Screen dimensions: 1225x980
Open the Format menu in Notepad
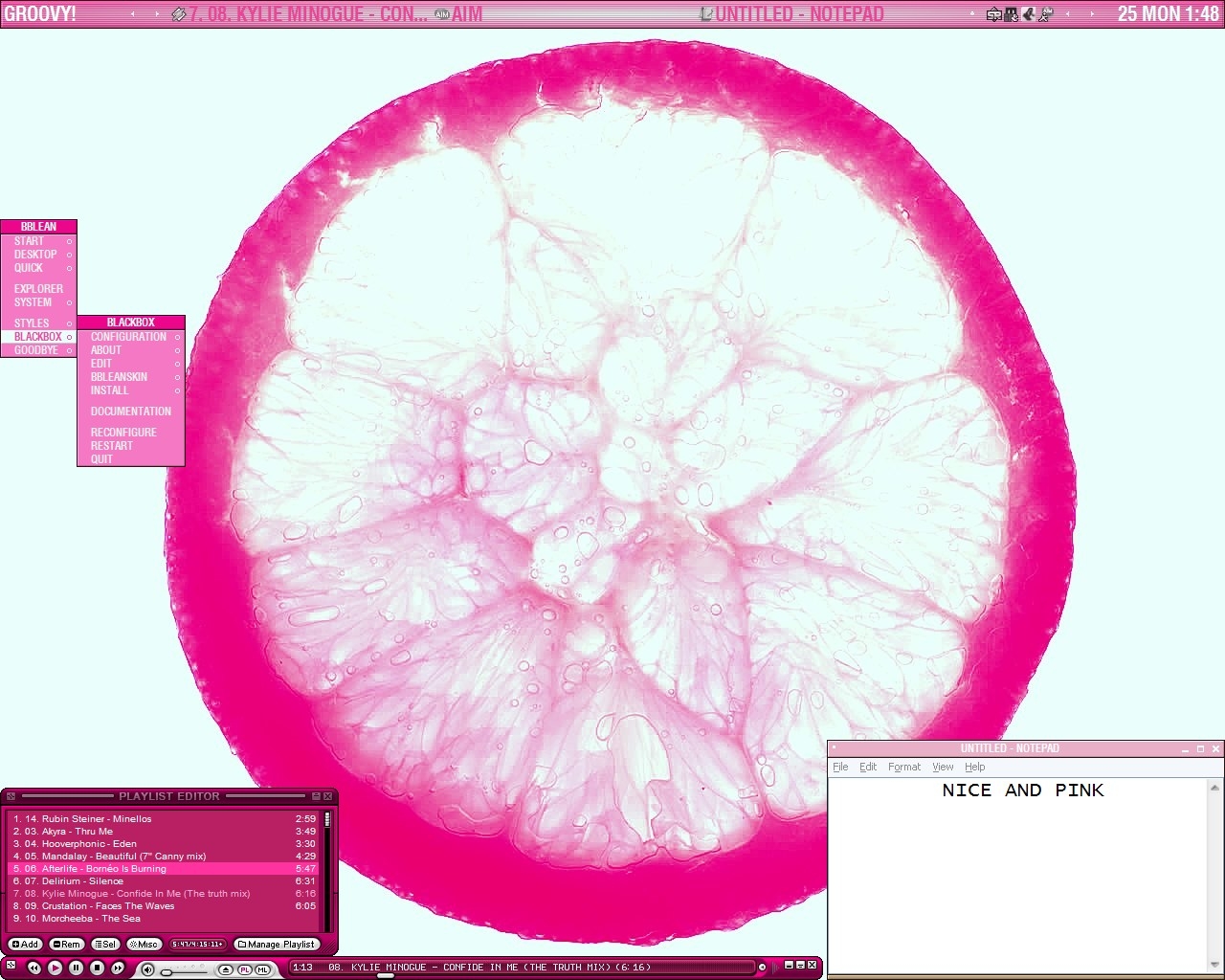point(903,767)
